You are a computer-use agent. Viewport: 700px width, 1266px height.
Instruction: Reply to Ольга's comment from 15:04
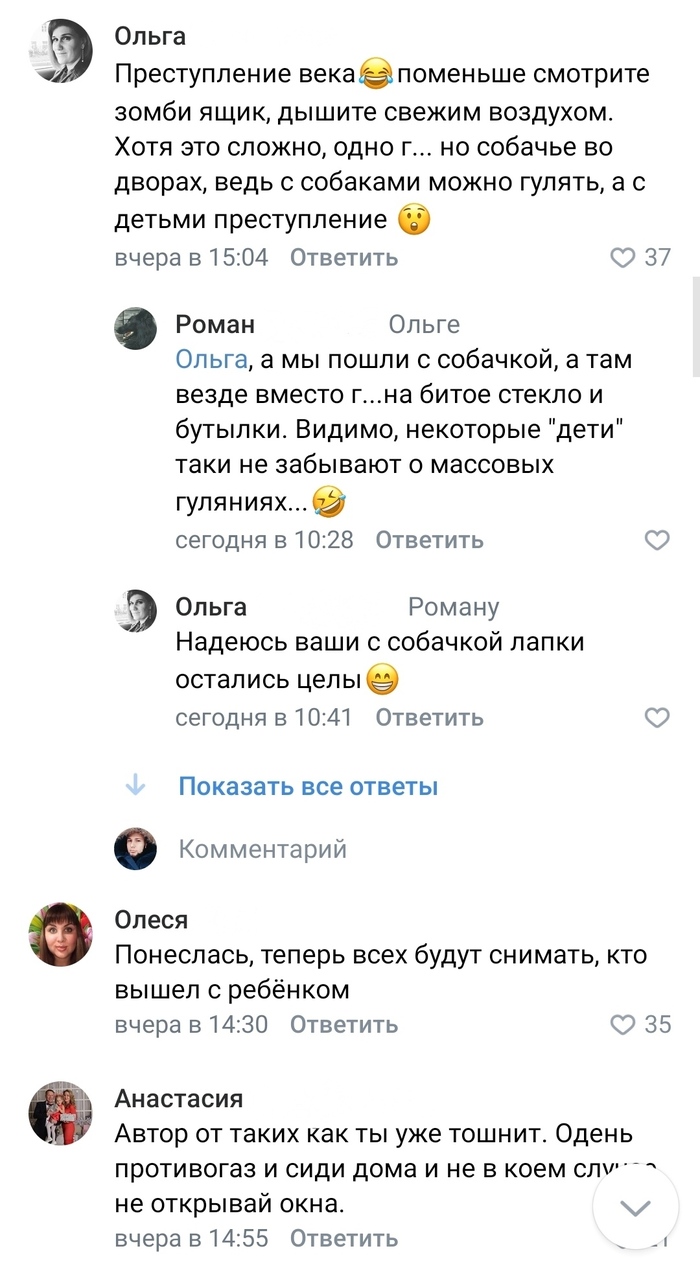point(344,258)
